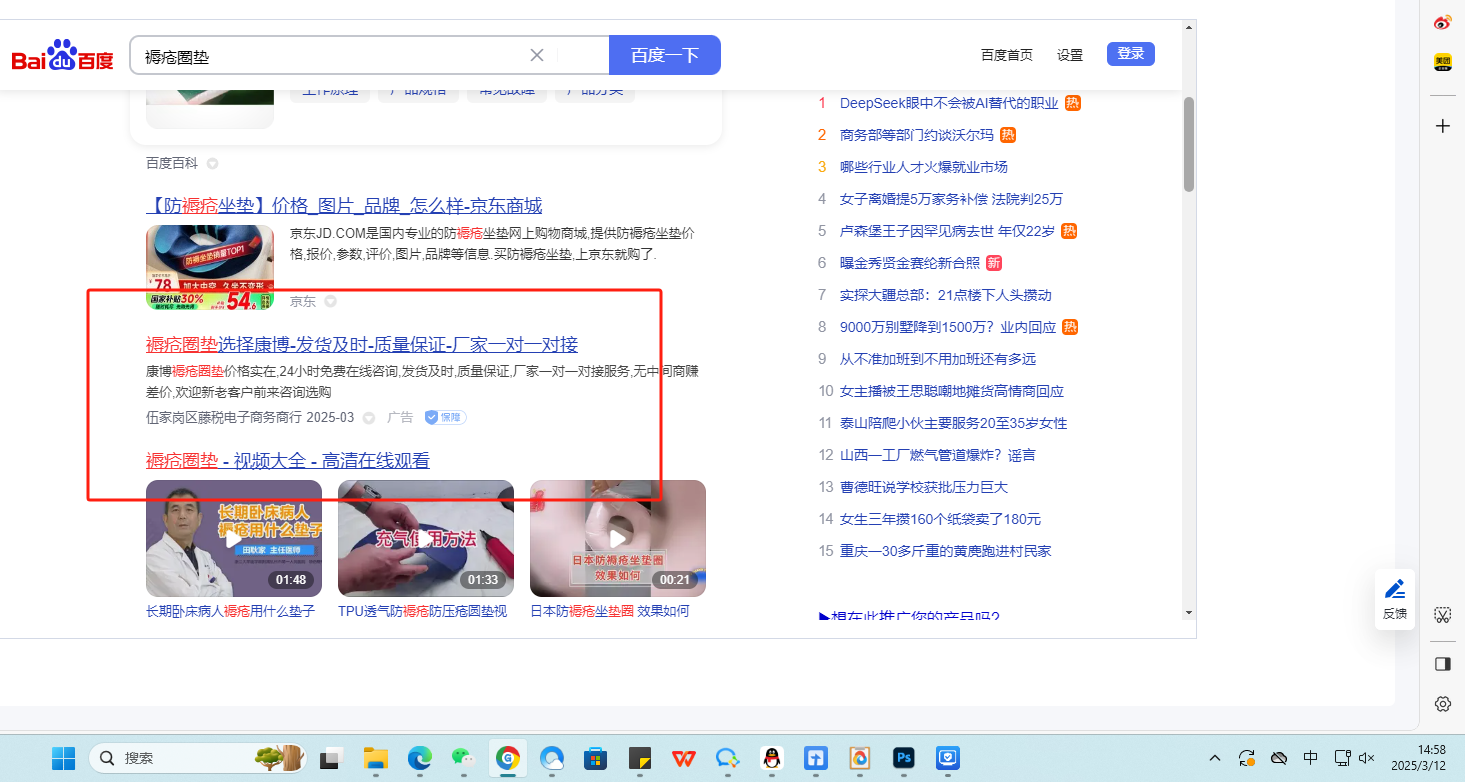This screenshot has height=782, width=1465.
Task: Open the sidebar settings gear icon
Action: point(1442,704)
